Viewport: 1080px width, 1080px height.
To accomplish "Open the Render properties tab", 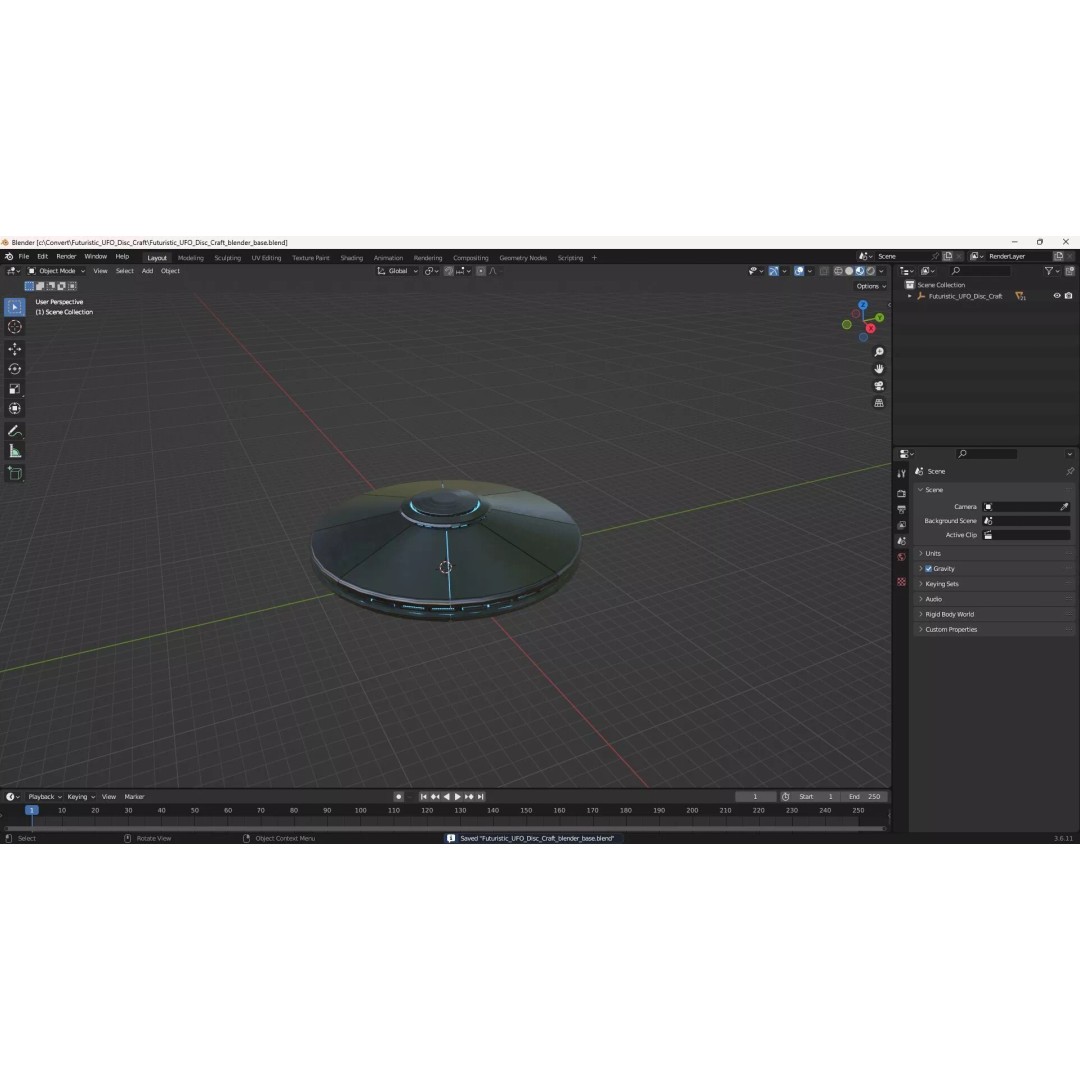I will 901,494.
